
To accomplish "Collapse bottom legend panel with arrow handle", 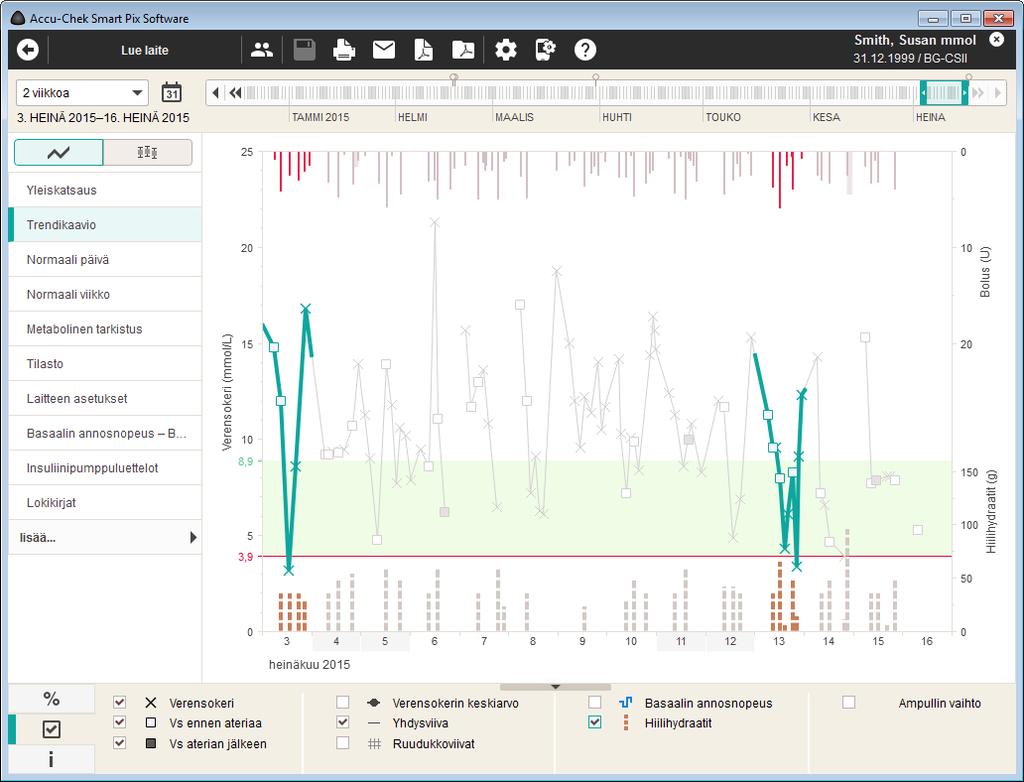I will (555, 687).
